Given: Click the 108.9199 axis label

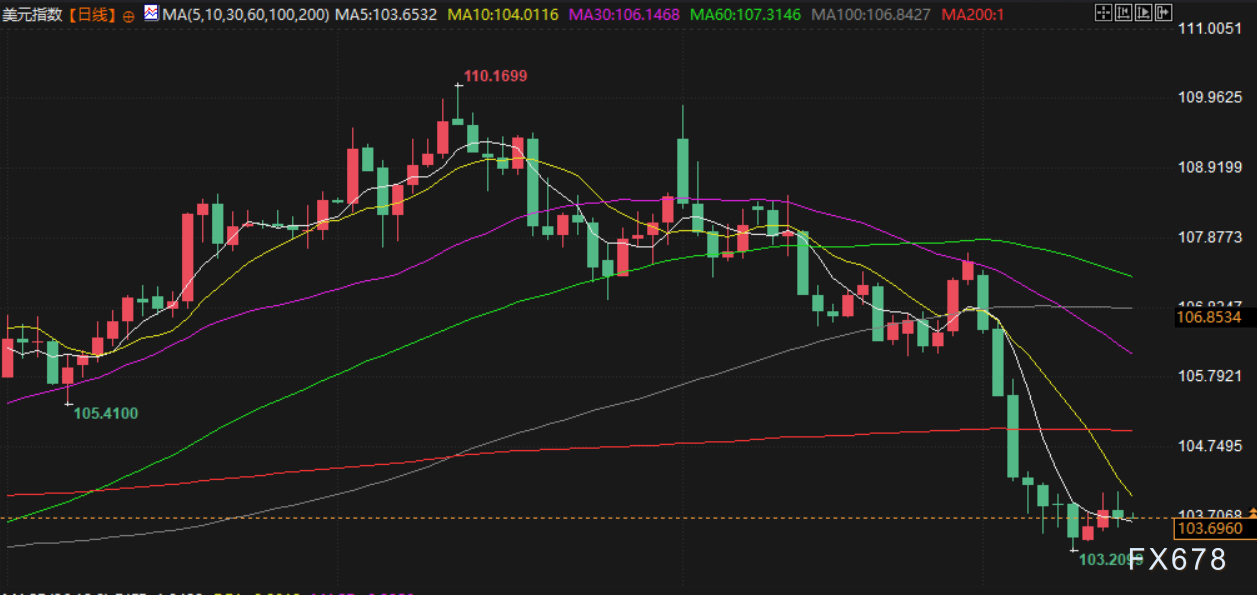Looking at the screenshot, I should pos(1210,168).
